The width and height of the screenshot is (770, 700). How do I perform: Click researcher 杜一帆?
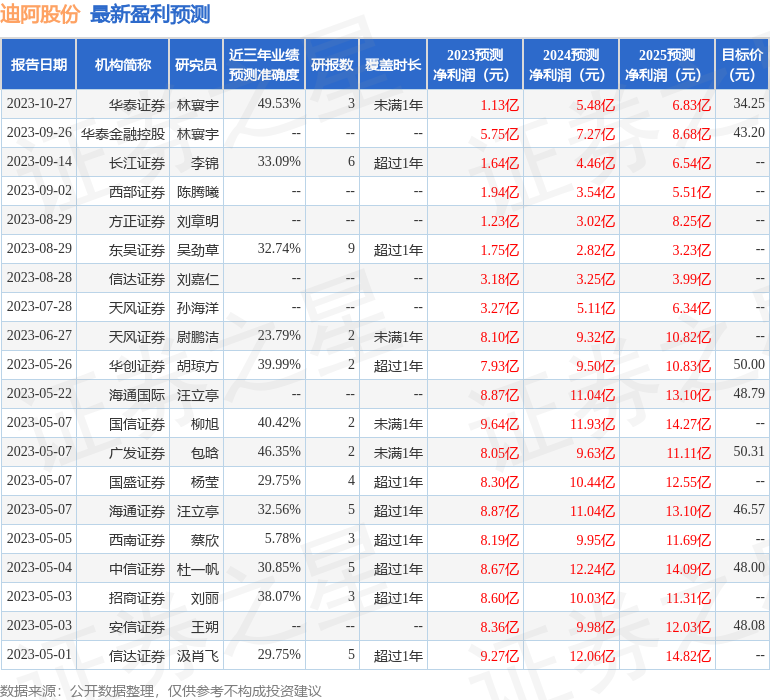coord(198,569)
